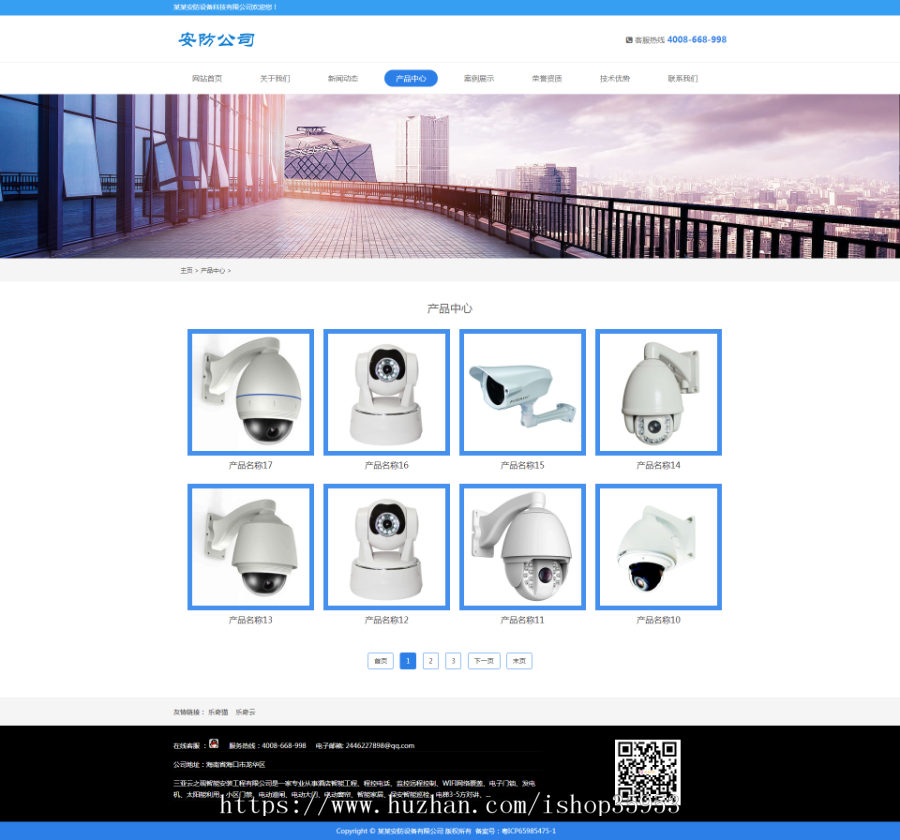This screenshot has height=840, width=900.
Task: Click the online customer service QQ icon
Action: pos(213,745)
